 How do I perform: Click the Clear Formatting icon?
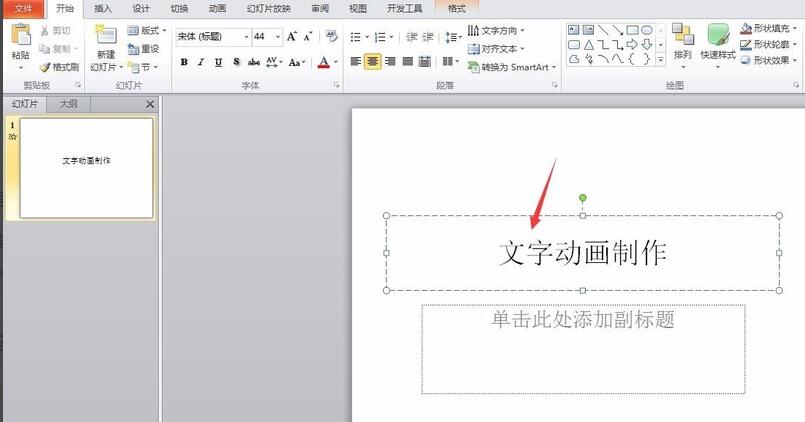tap(332, 36)
